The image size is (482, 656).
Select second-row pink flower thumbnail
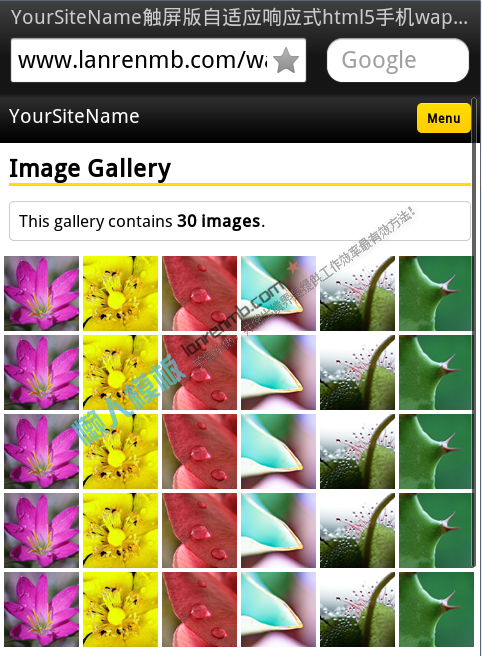[41, 372]
